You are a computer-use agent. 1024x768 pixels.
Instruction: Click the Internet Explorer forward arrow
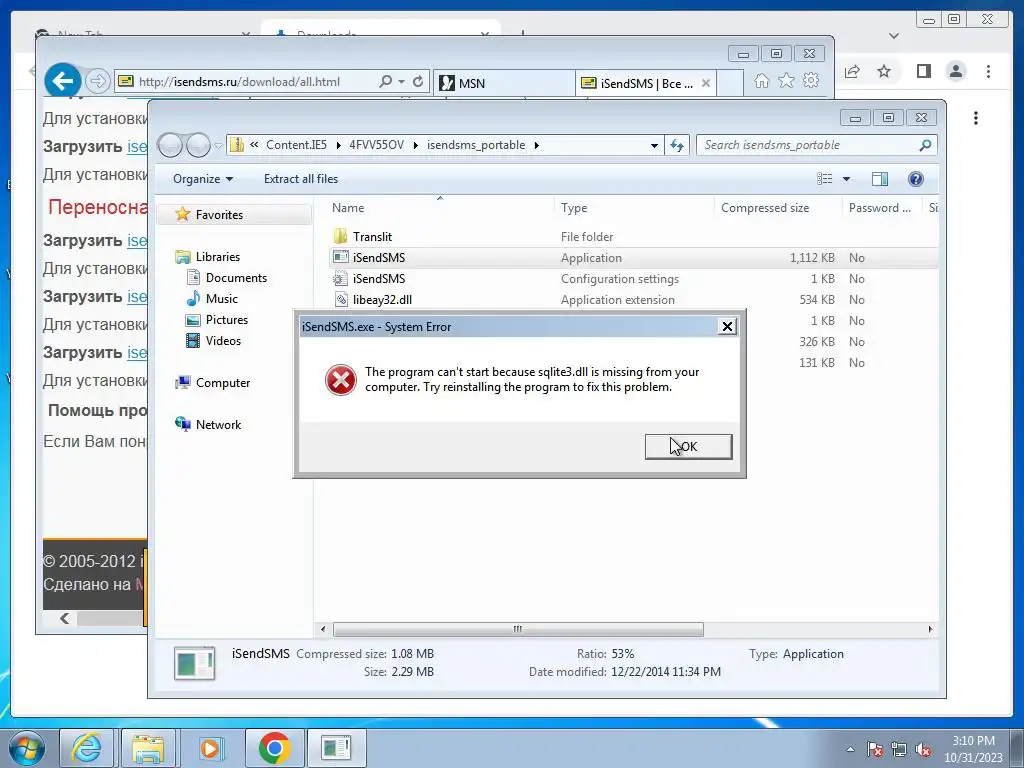coord(97,81)
